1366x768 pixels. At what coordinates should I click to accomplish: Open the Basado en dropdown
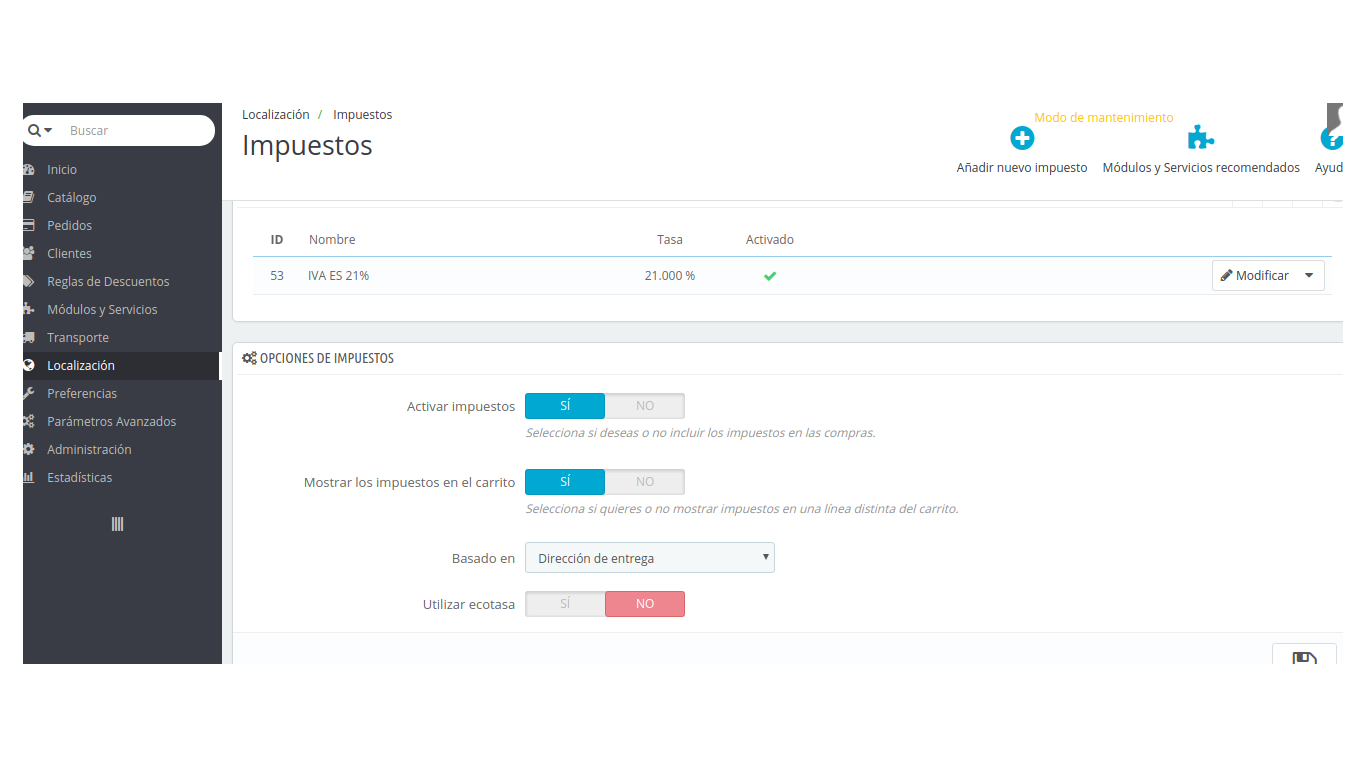tap(650, 558)
